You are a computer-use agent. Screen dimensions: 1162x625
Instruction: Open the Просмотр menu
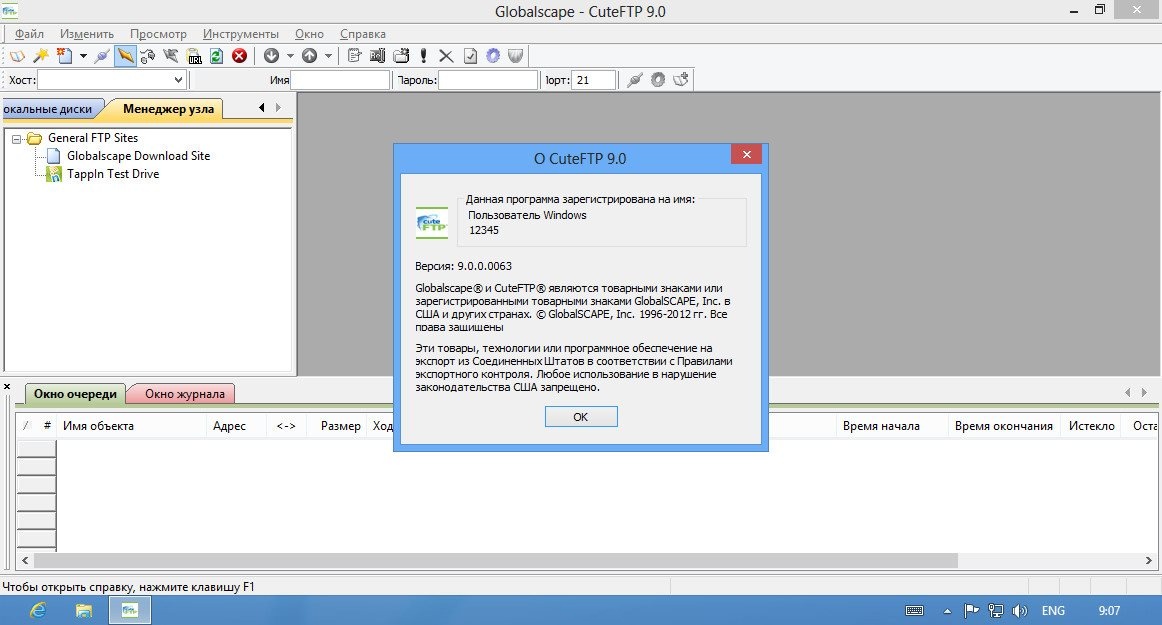point(158,33)
